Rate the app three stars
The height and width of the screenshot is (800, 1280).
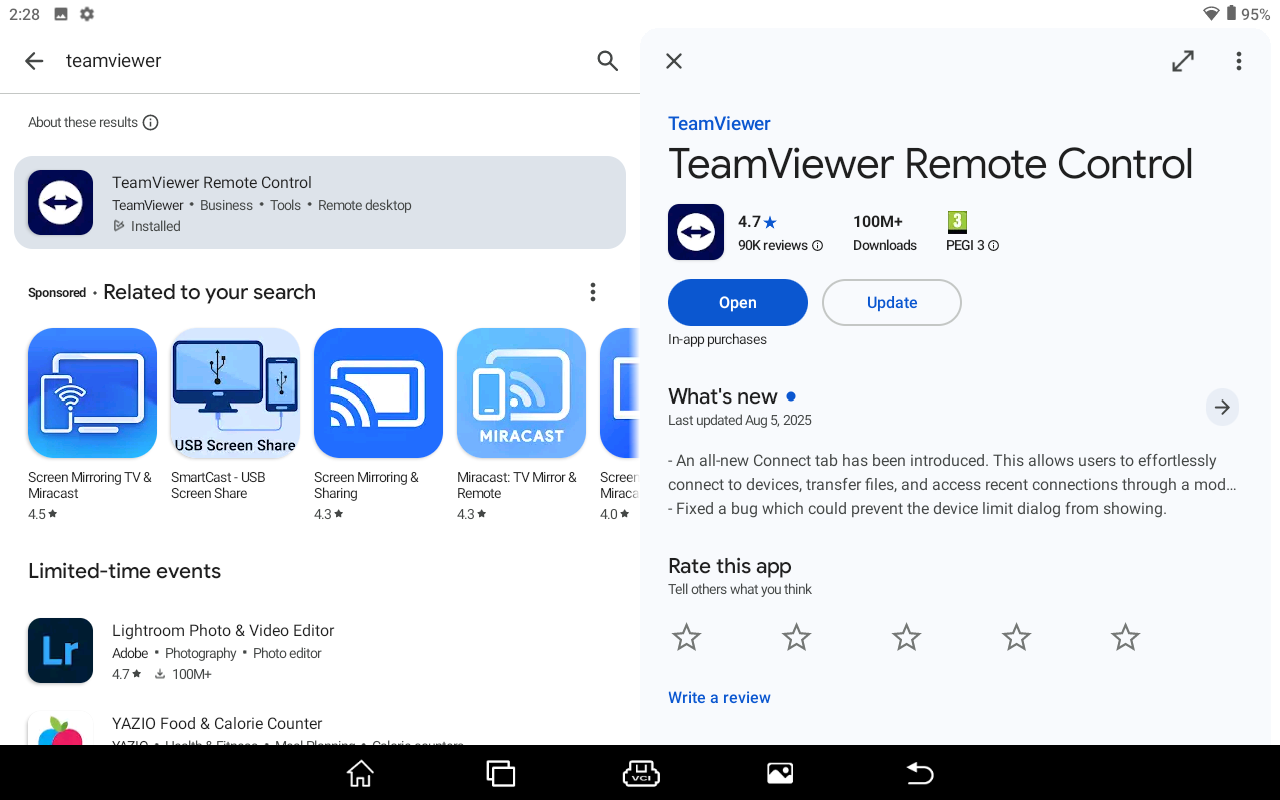pos(906,637)
